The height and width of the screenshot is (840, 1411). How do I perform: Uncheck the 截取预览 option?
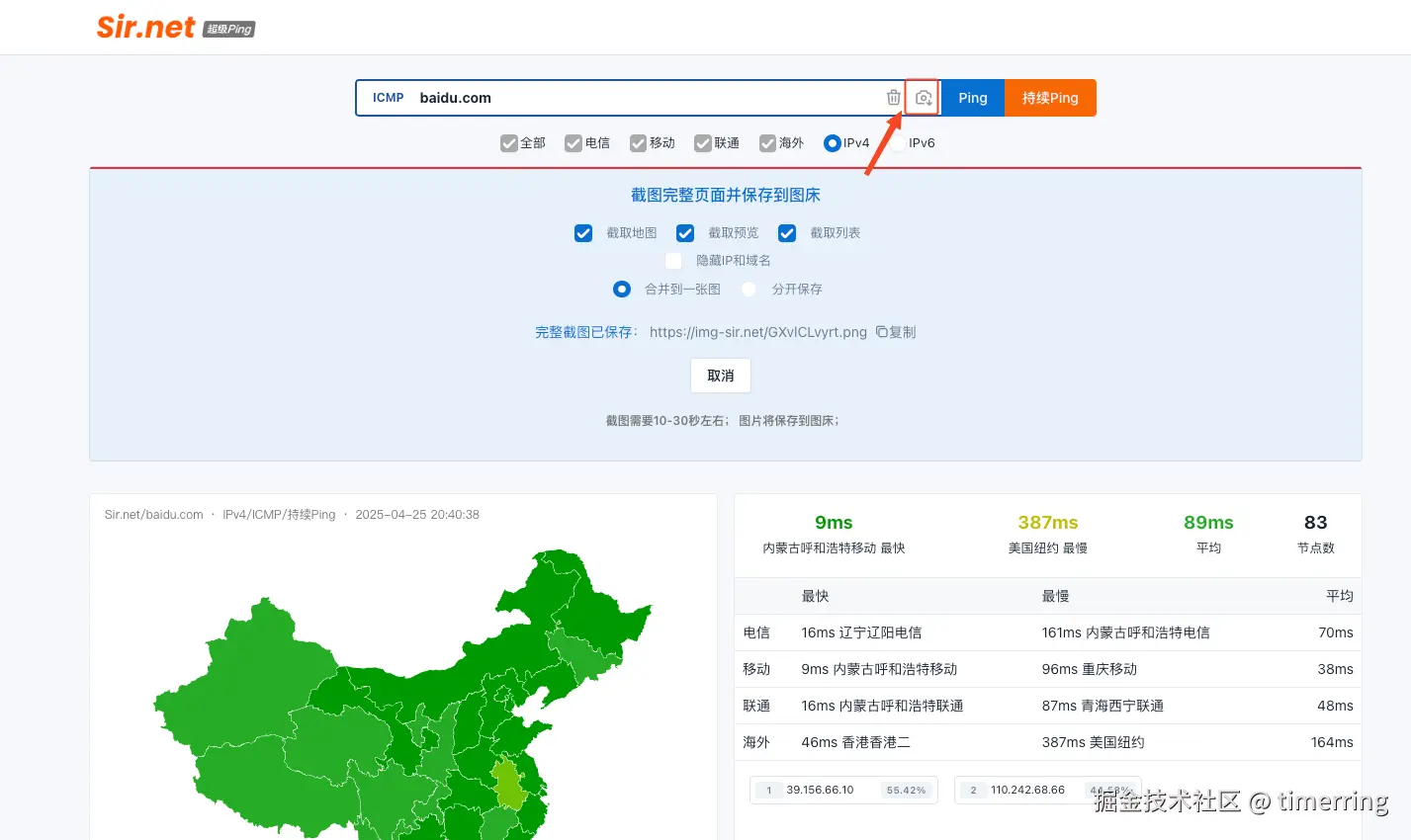tap(685, 233)
